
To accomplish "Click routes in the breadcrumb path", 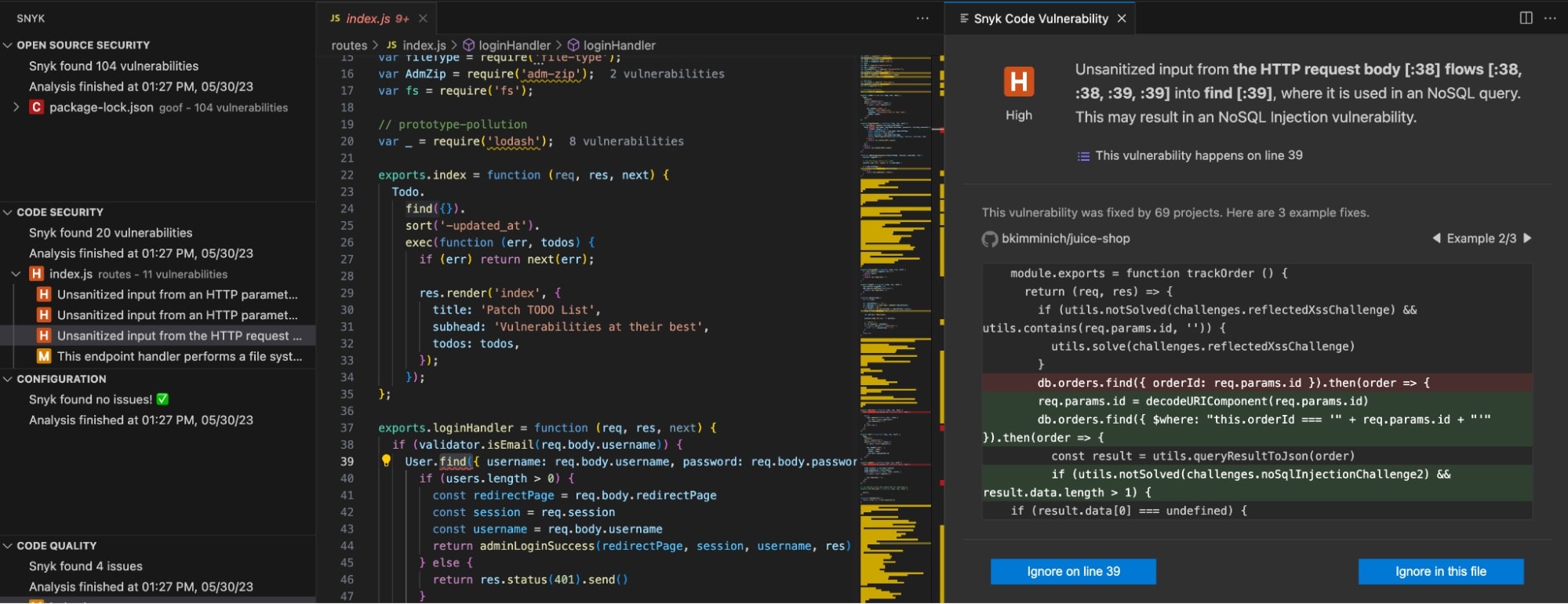I will click(x=349, y=45).
